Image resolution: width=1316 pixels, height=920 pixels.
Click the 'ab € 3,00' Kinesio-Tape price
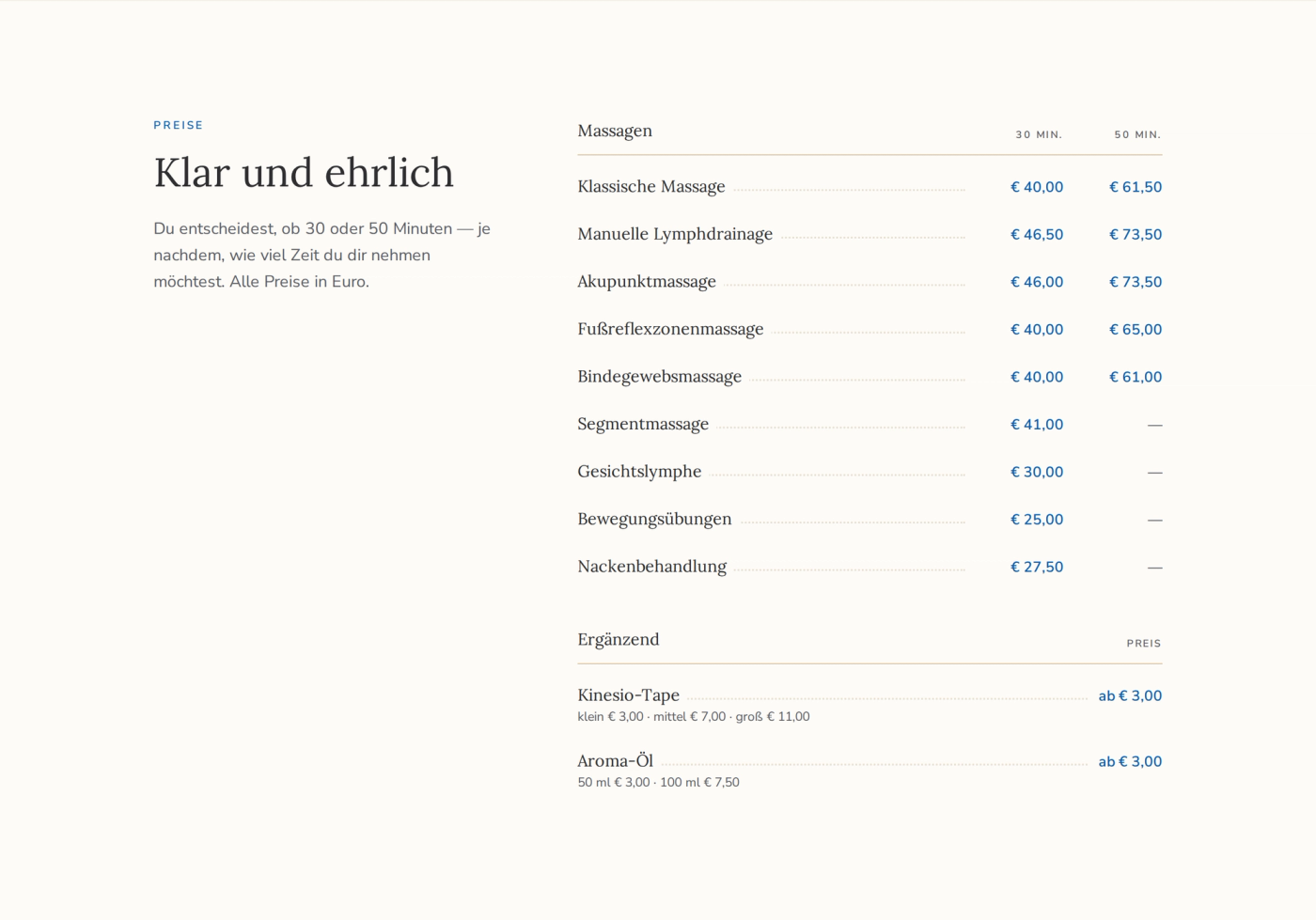pos(1130,696)
